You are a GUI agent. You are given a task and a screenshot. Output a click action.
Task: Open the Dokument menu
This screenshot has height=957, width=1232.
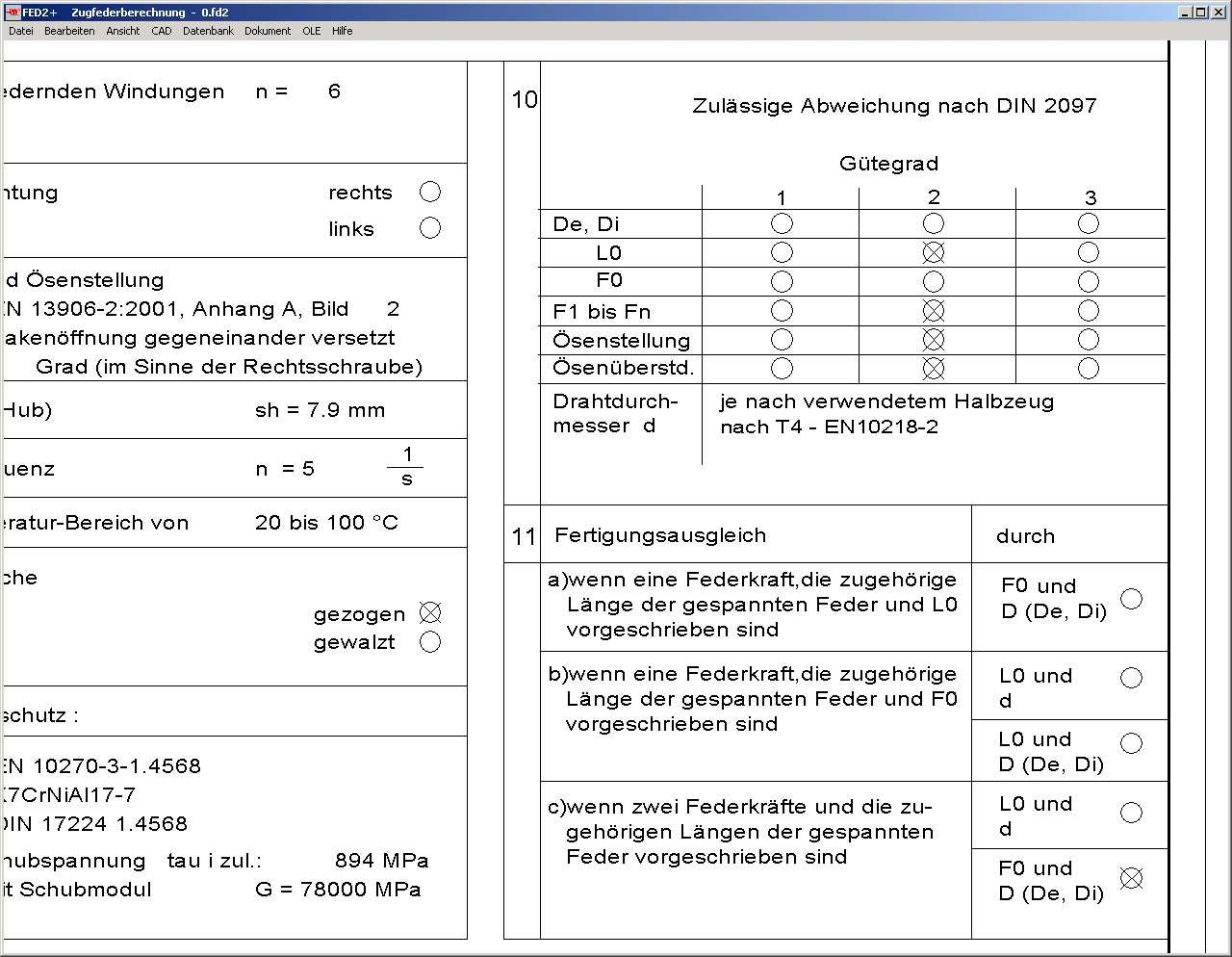[x=268, y=31]
